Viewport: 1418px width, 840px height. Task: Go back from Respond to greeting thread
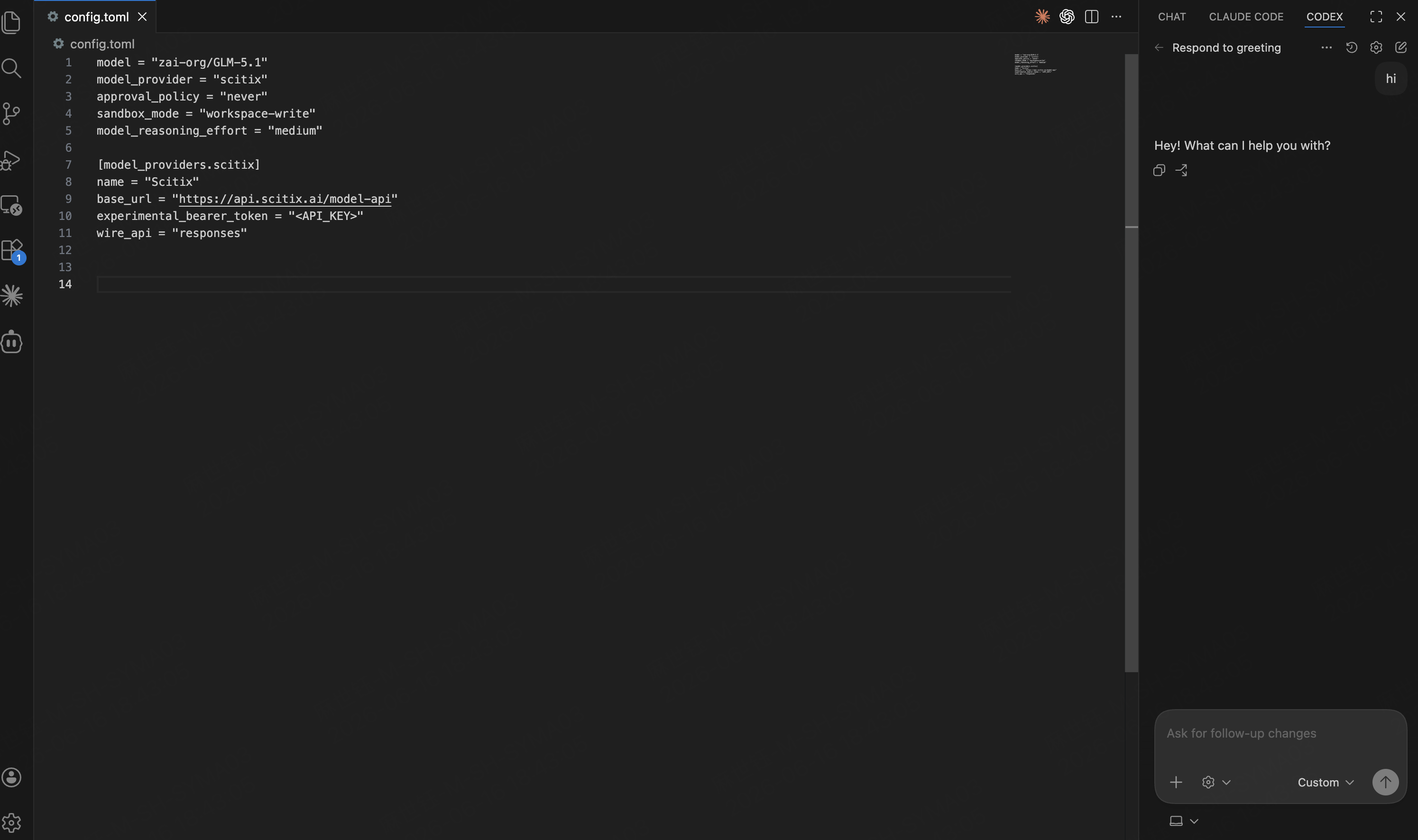pyautogui.click(x=1159, y=47)
